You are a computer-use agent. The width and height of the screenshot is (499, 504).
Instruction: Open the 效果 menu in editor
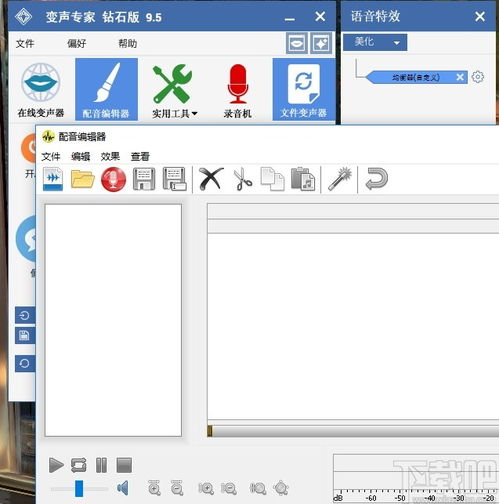[110, 156]
